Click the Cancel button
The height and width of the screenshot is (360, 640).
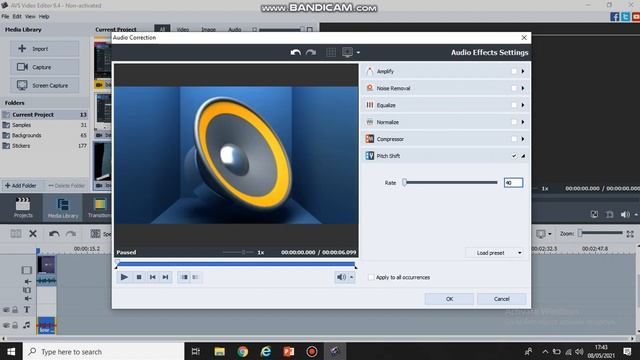(502, 299)
